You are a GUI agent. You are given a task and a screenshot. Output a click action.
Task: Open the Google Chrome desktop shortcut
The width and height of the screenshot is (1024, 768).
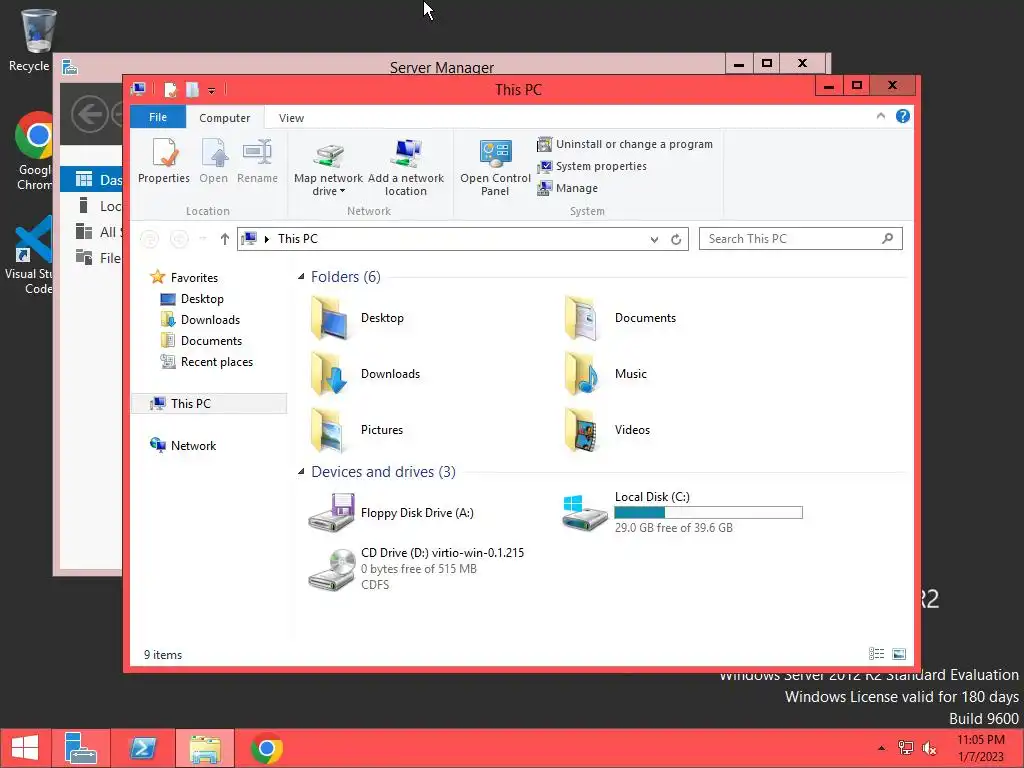coord(35,152)
